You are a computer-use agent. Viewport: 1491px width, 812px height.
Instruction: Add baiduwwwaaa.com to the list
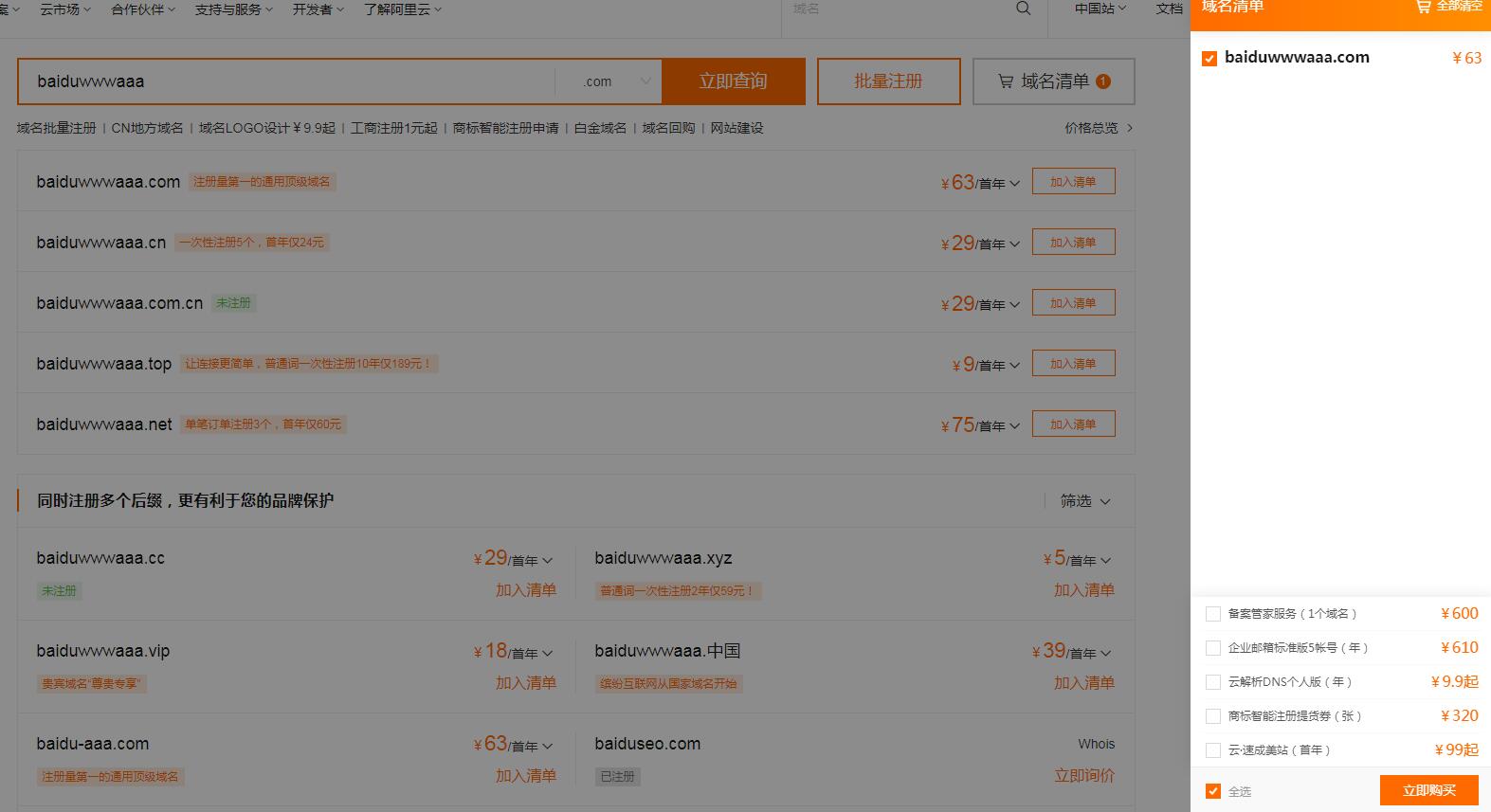pos(1073,182)
